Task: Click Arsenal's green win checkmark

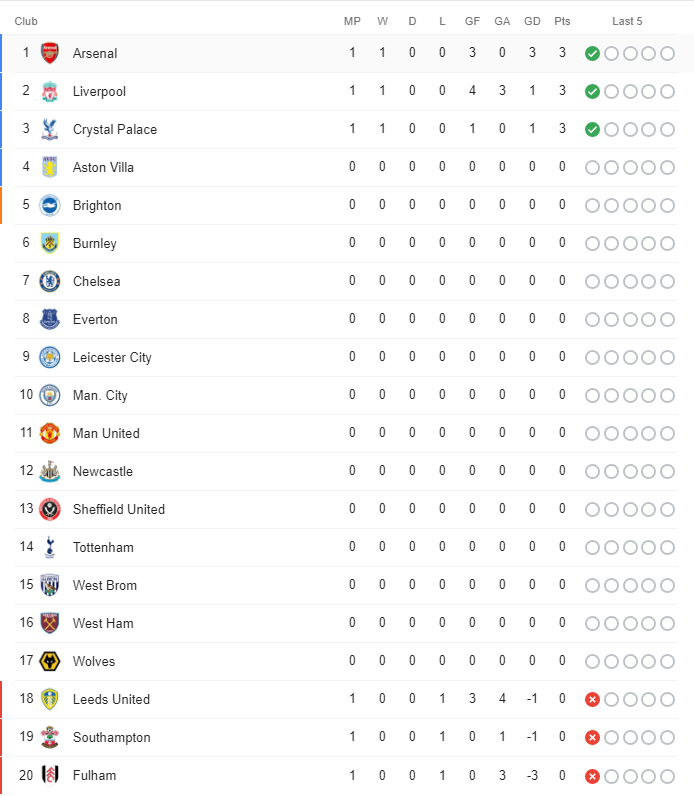Action: pyautogui.click(x=592, y=53)
